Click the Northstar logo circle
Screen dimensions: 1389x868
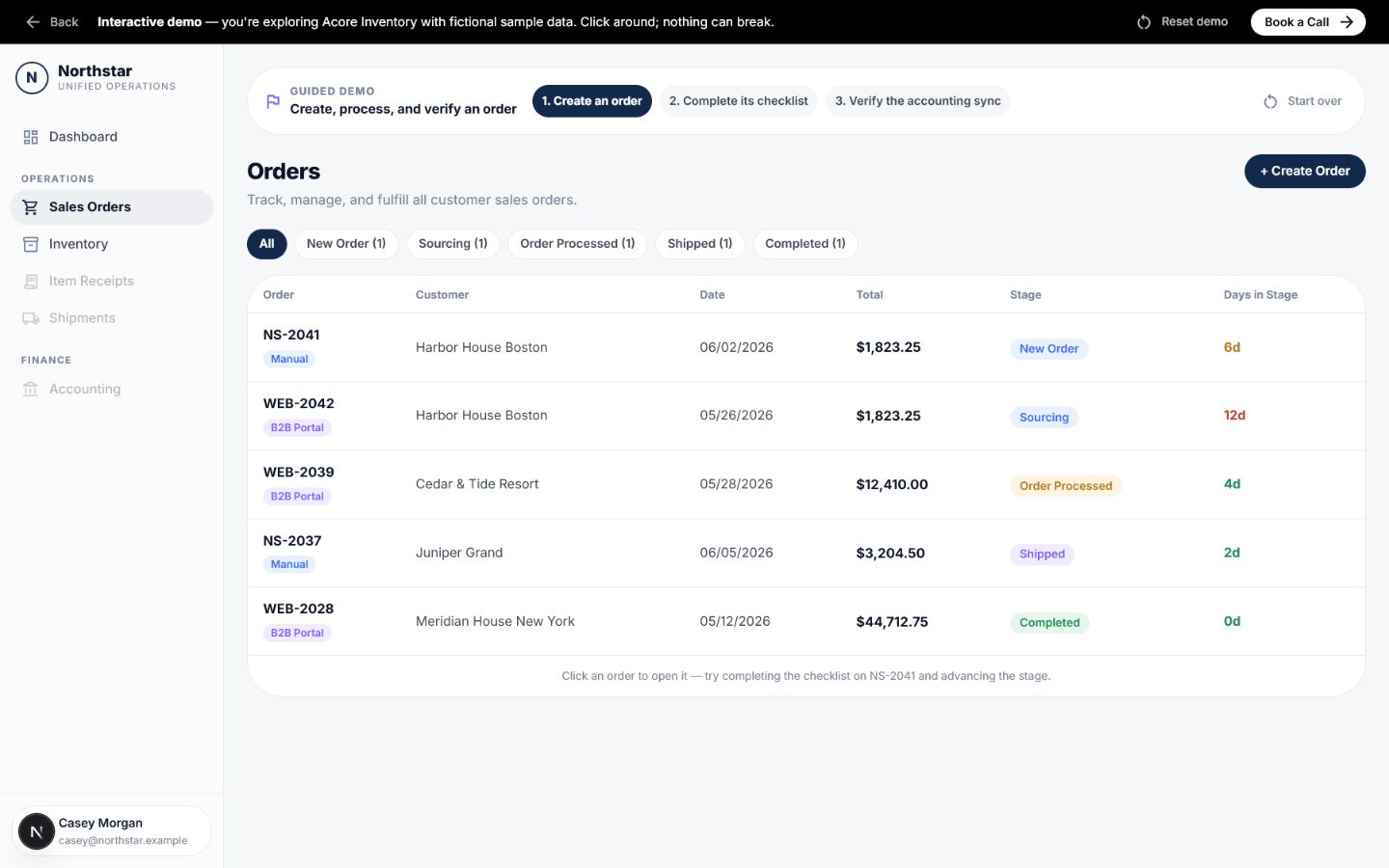(x=32, y=78)
